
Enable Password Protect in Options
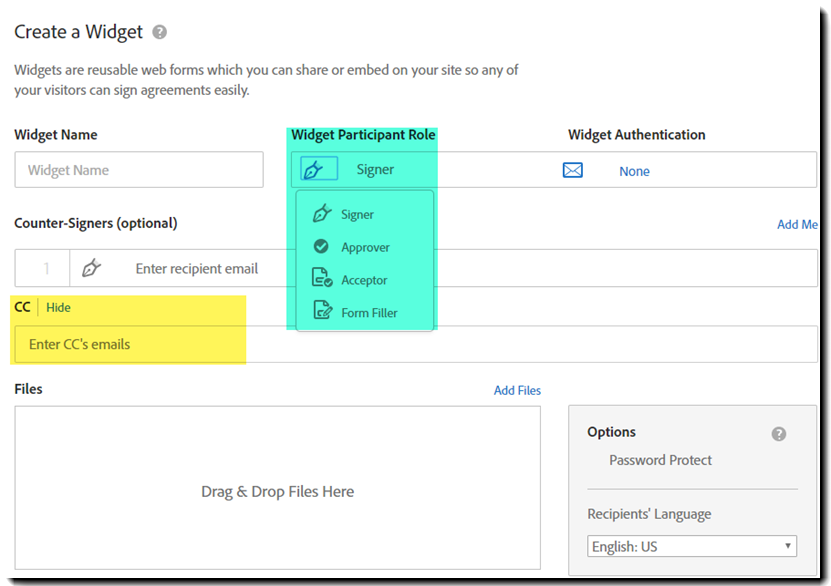click(x=659, y=460)
